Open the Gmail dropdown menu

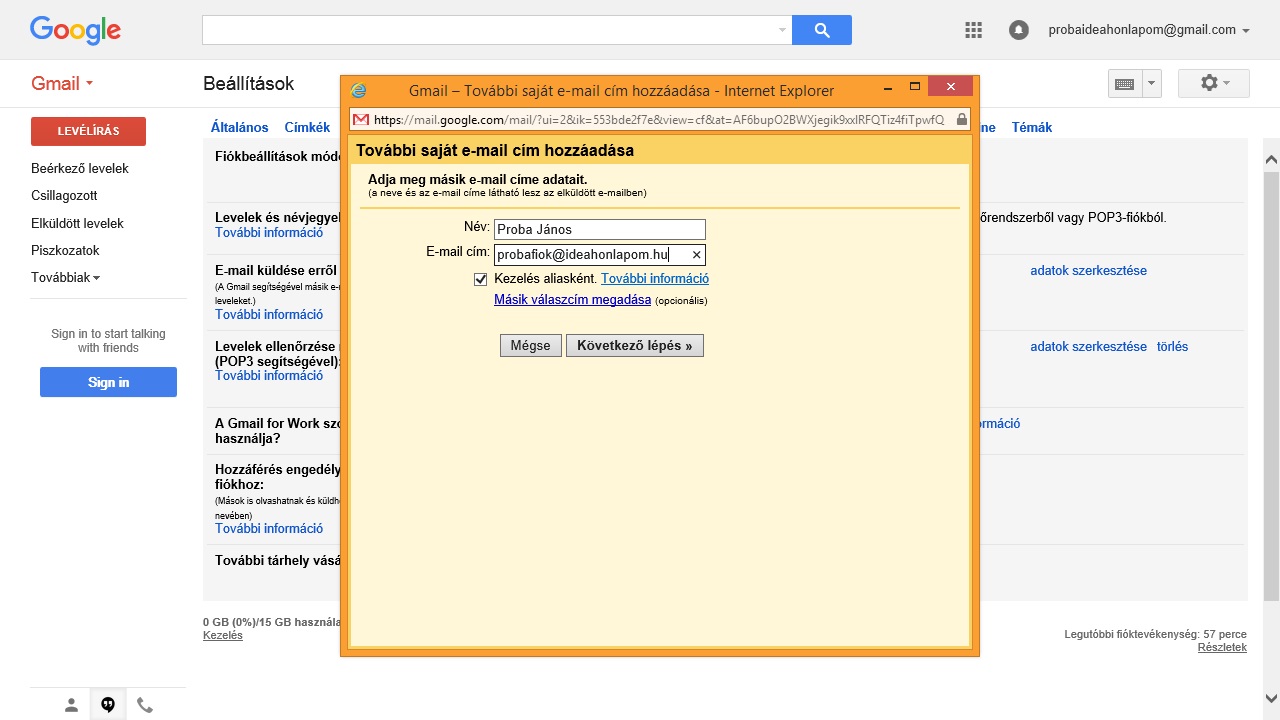(x=62, y=83)
